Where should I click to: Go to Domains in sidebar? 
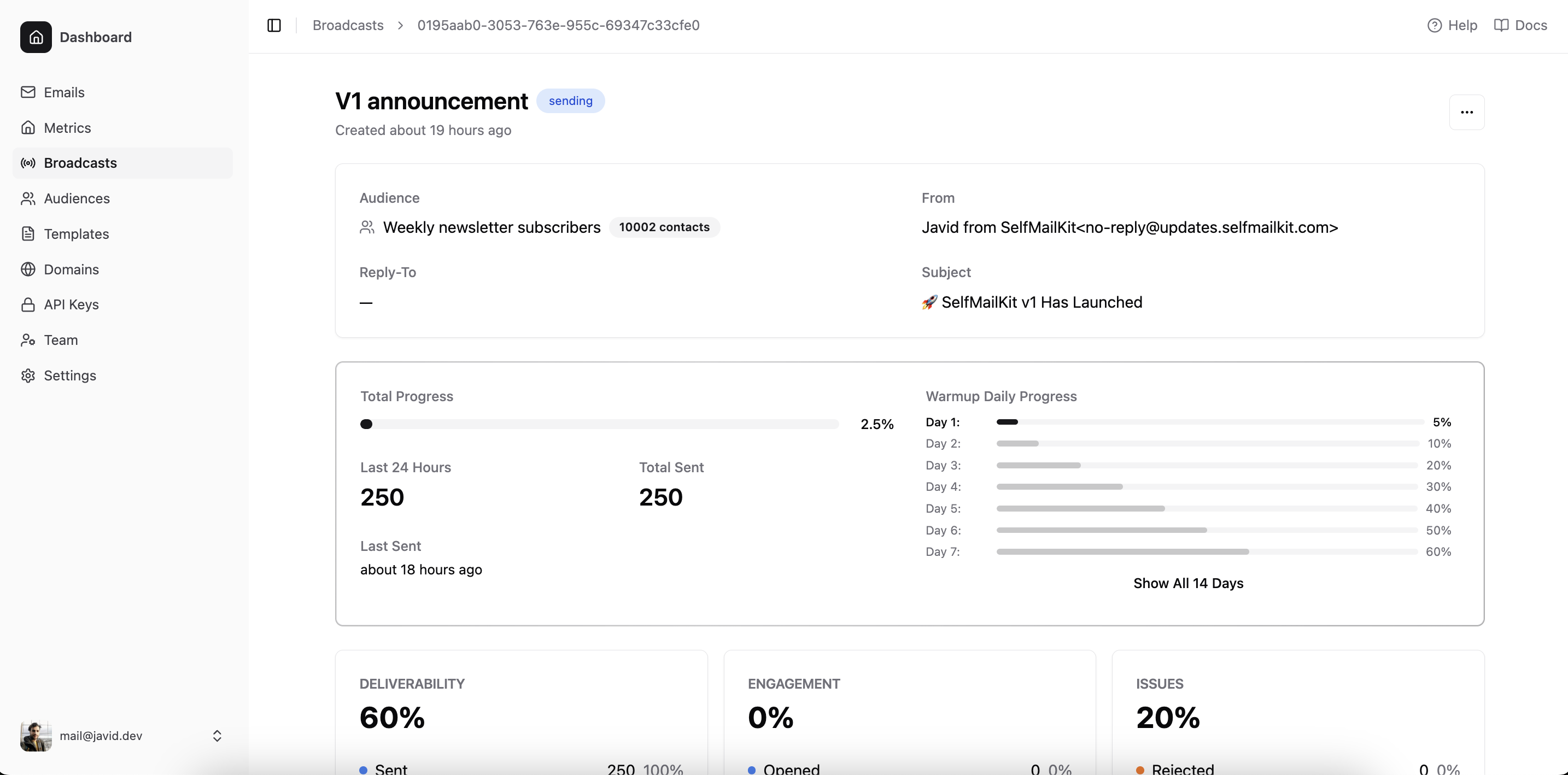click(122, 269)
